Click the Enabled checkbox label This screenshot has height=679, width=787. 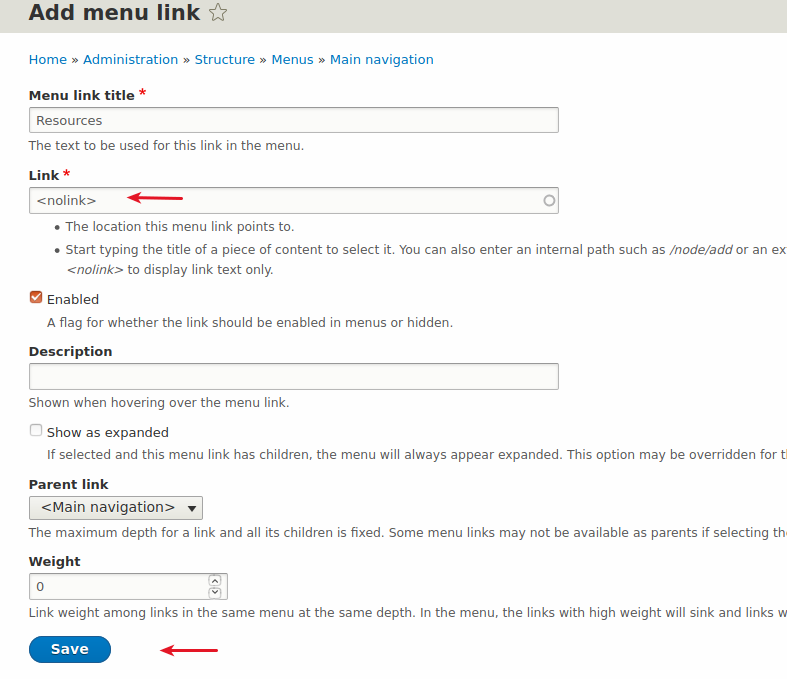pyautogui.click(x=73, y=299)
